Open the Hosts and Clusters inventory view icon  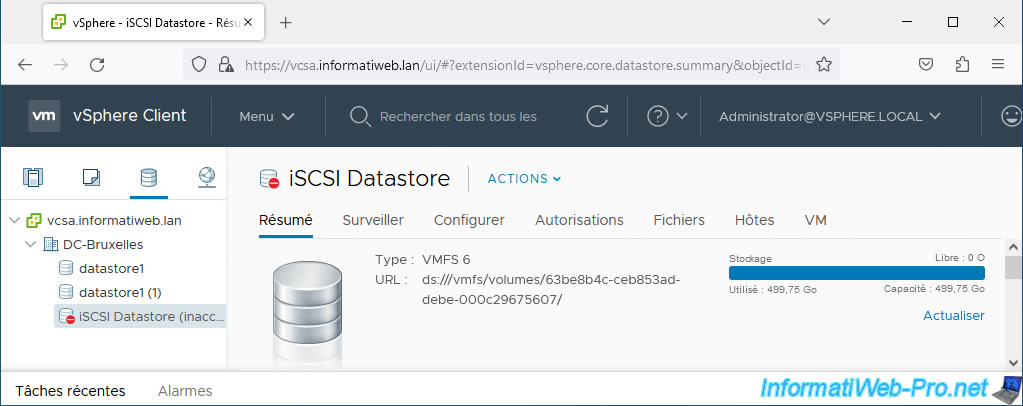(32, 177)
